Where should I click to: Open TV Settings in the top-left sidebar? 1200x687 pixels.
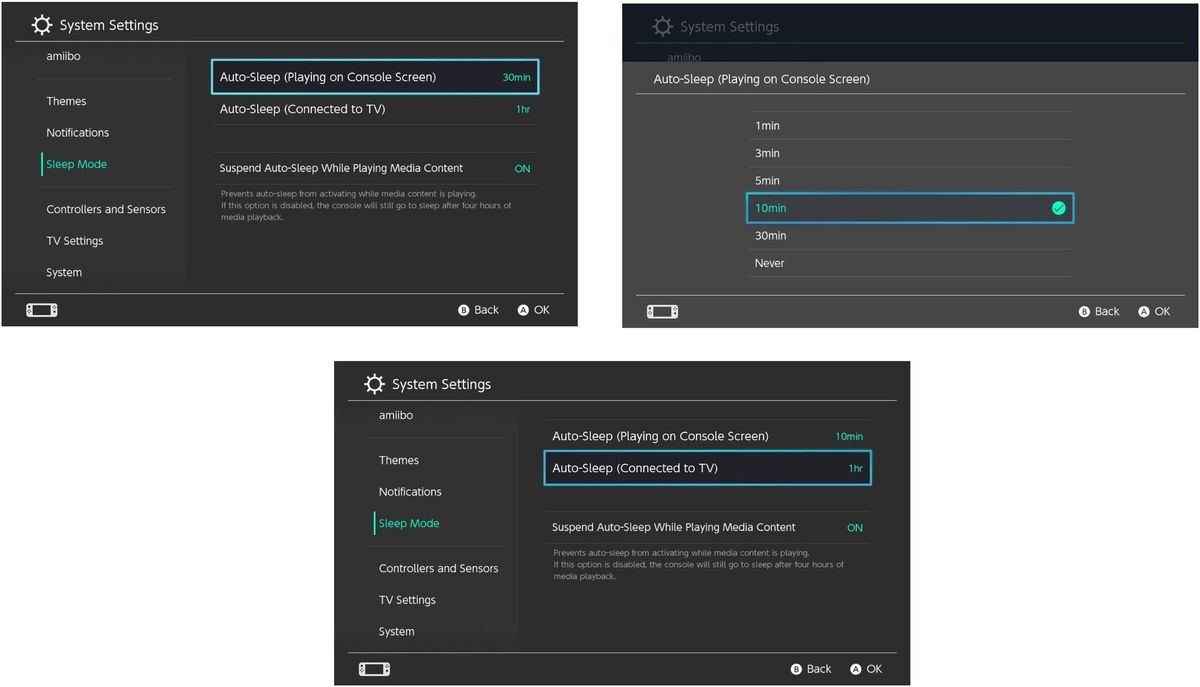click(75, 241)
